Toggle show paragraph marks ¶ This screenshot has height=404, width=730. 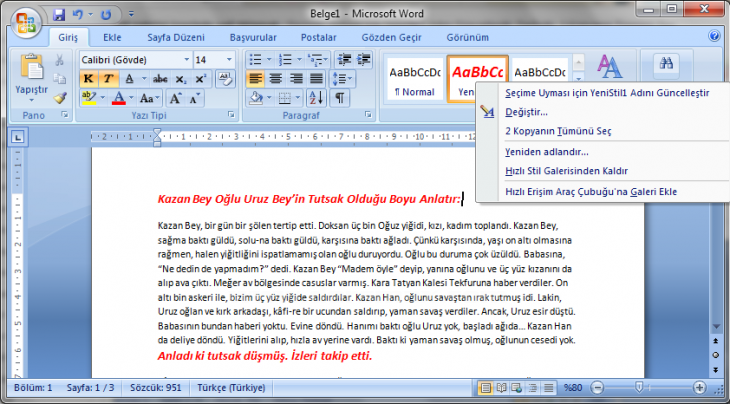click(x=340, y=98)
